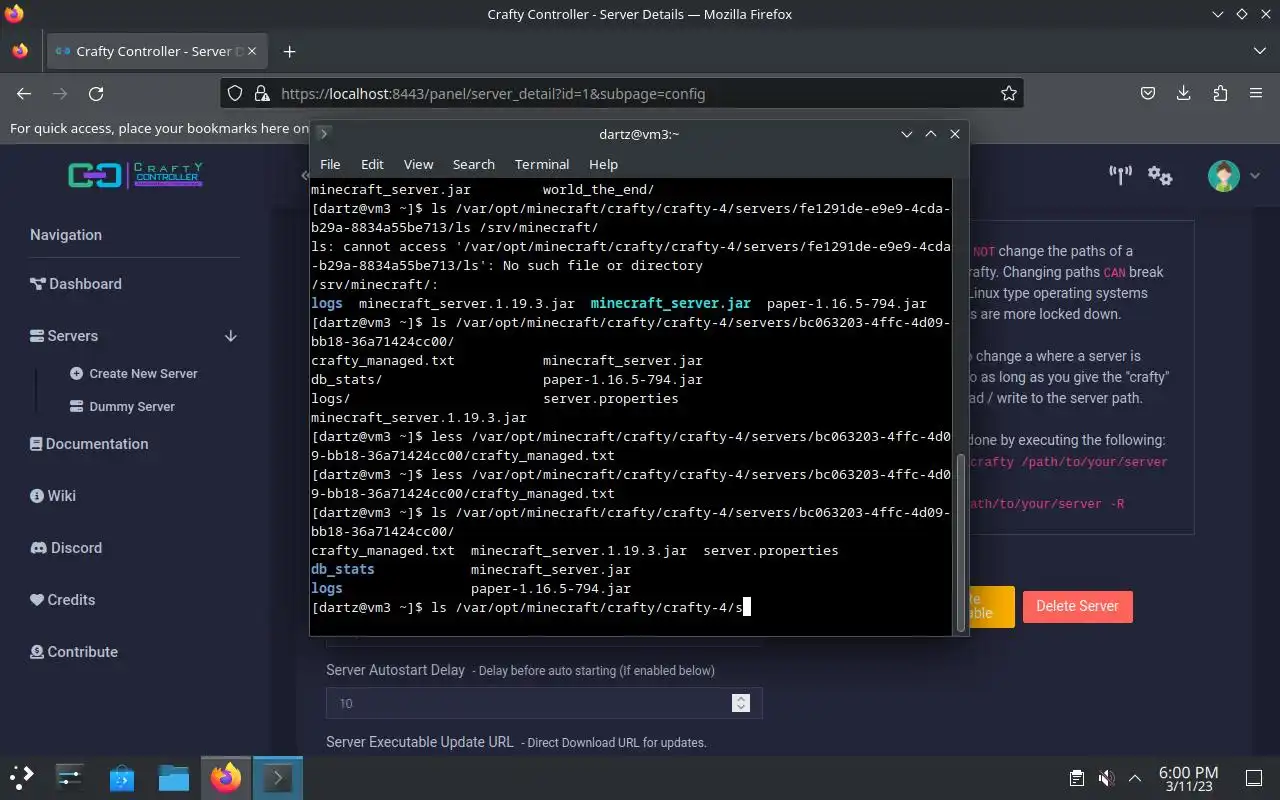Adjust the Autostart Delay spinner arrows
The width and height of the screenshot is (1280, 800).
tap(741, 703)
